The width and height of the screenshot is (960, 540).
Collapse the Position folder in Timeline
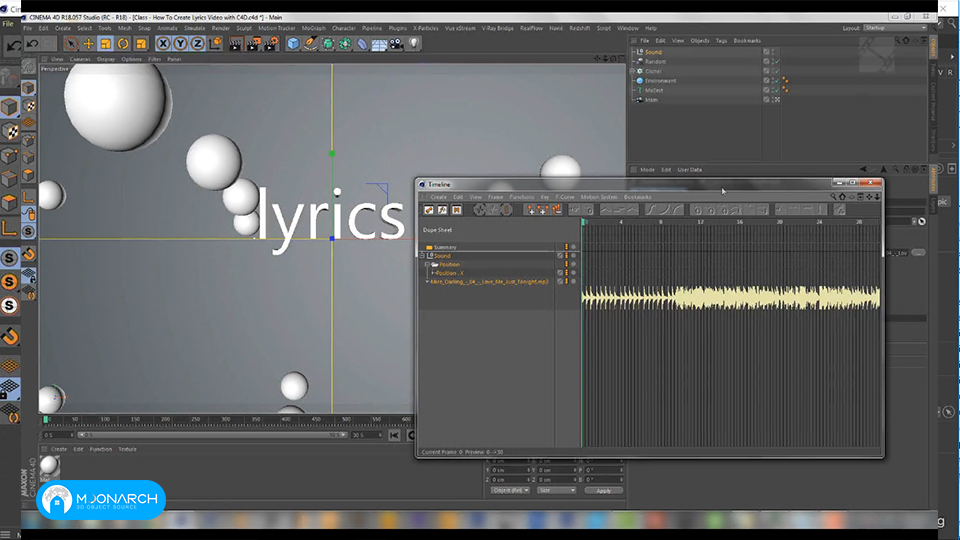[427, 264]
